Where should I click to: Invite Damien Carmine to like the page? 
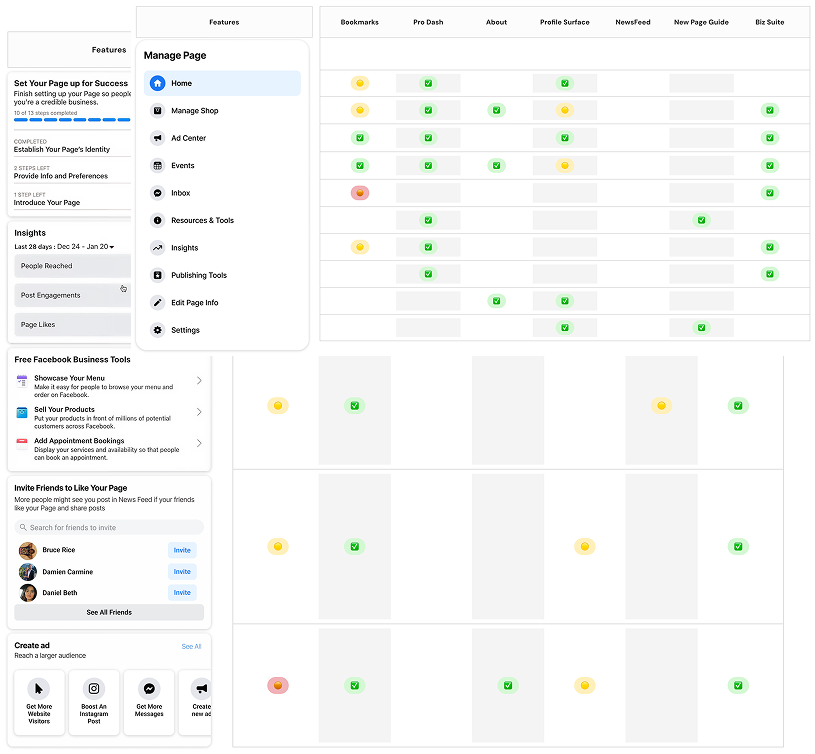click(x=182, y=572)
